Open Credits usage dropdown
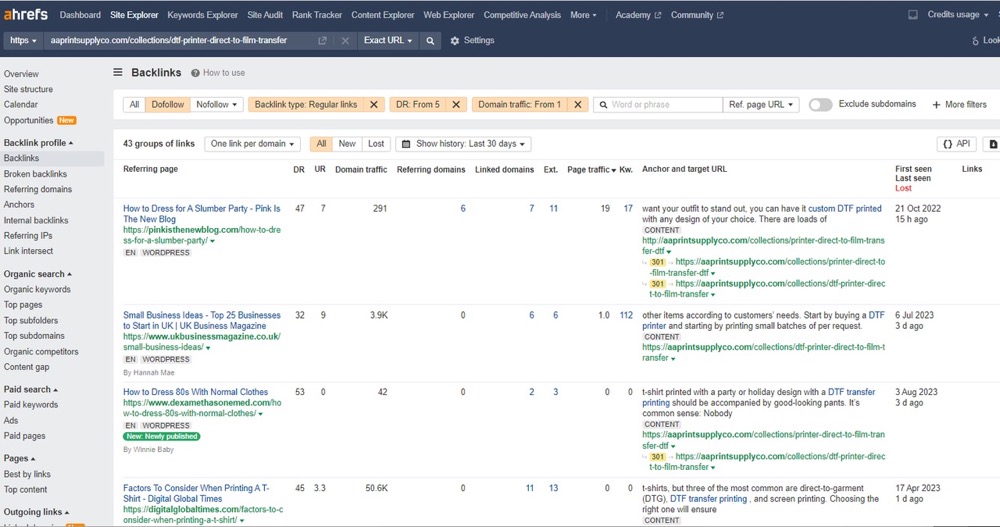This screenshot has height=527, width=1000. click(x=957, y=15)
